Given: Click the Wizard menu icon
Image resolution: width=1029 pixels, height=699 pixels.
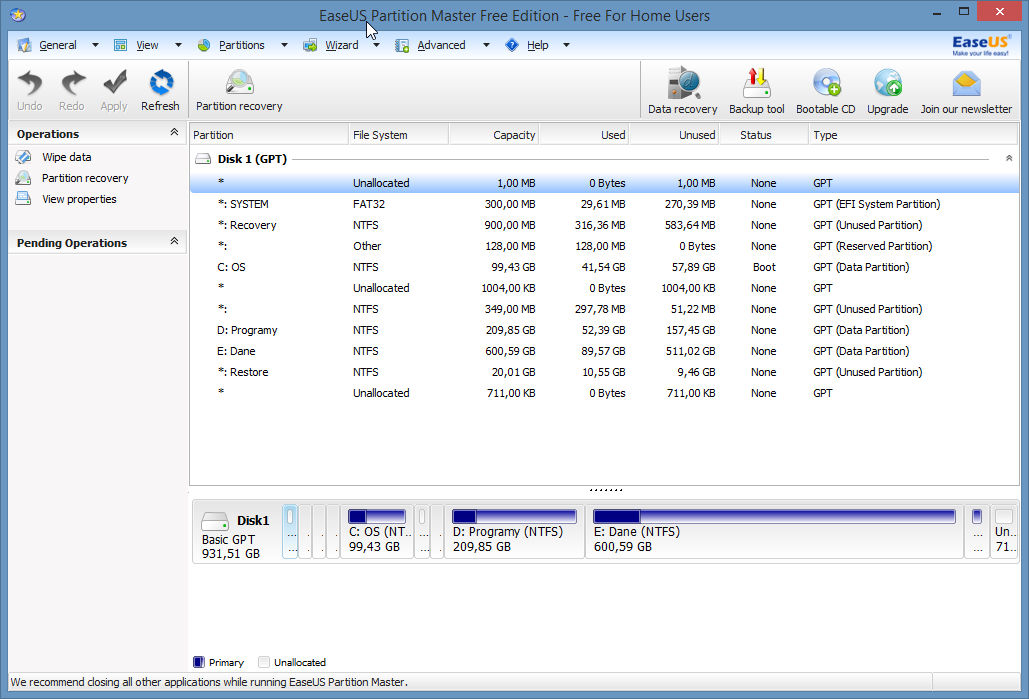Looking at the screenshot, I should click(x=310, y=45).
